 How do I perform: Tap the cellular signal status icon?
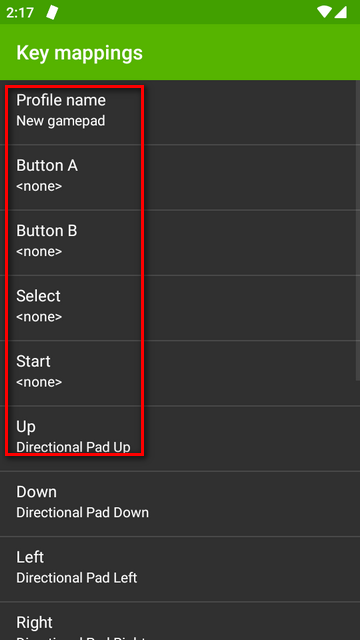point(340,12)
